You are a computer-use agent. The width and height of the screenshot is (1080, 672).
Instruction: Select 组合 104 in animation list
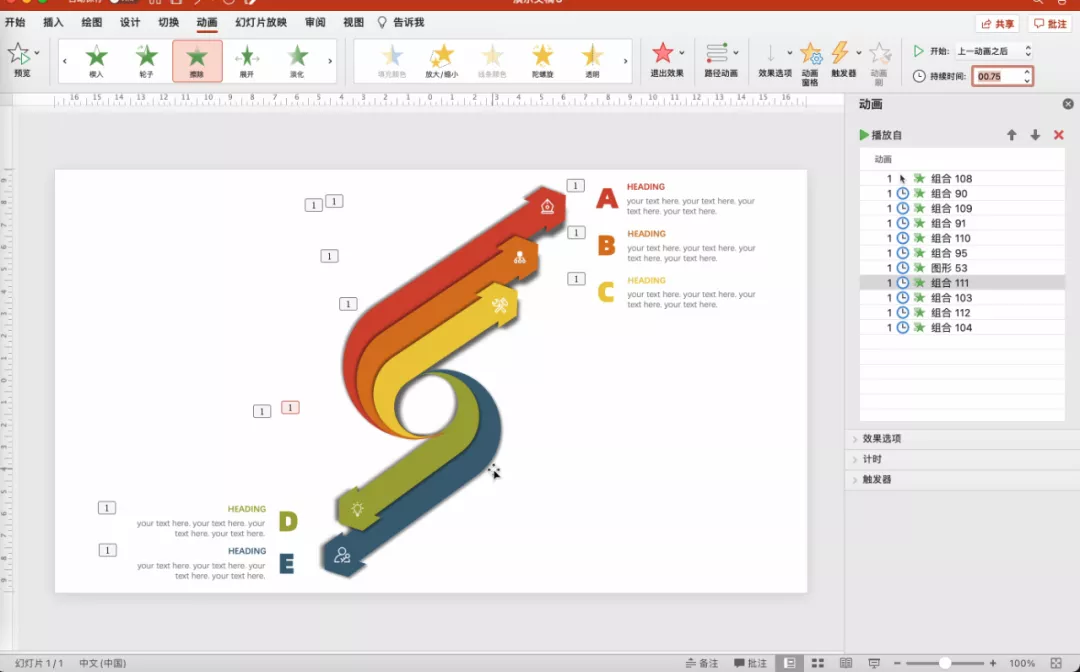coord(962,328)
